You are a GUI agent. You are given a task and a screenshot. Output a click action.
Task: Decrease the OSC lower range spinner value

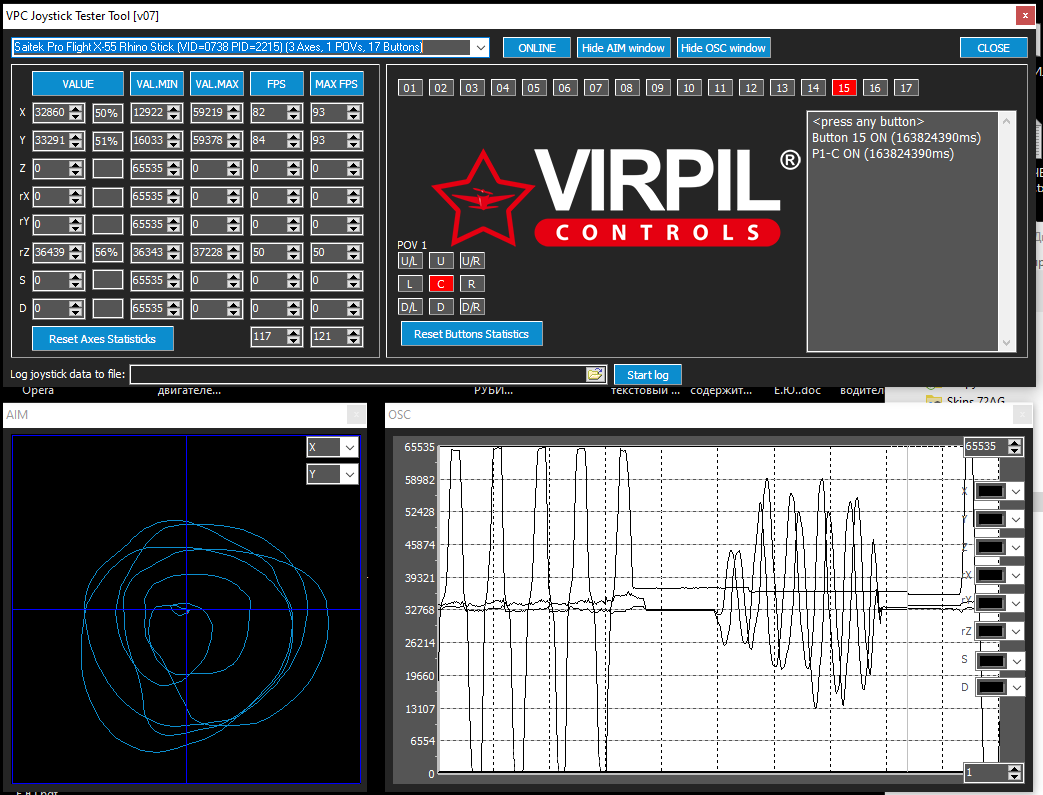[1014, 776]
